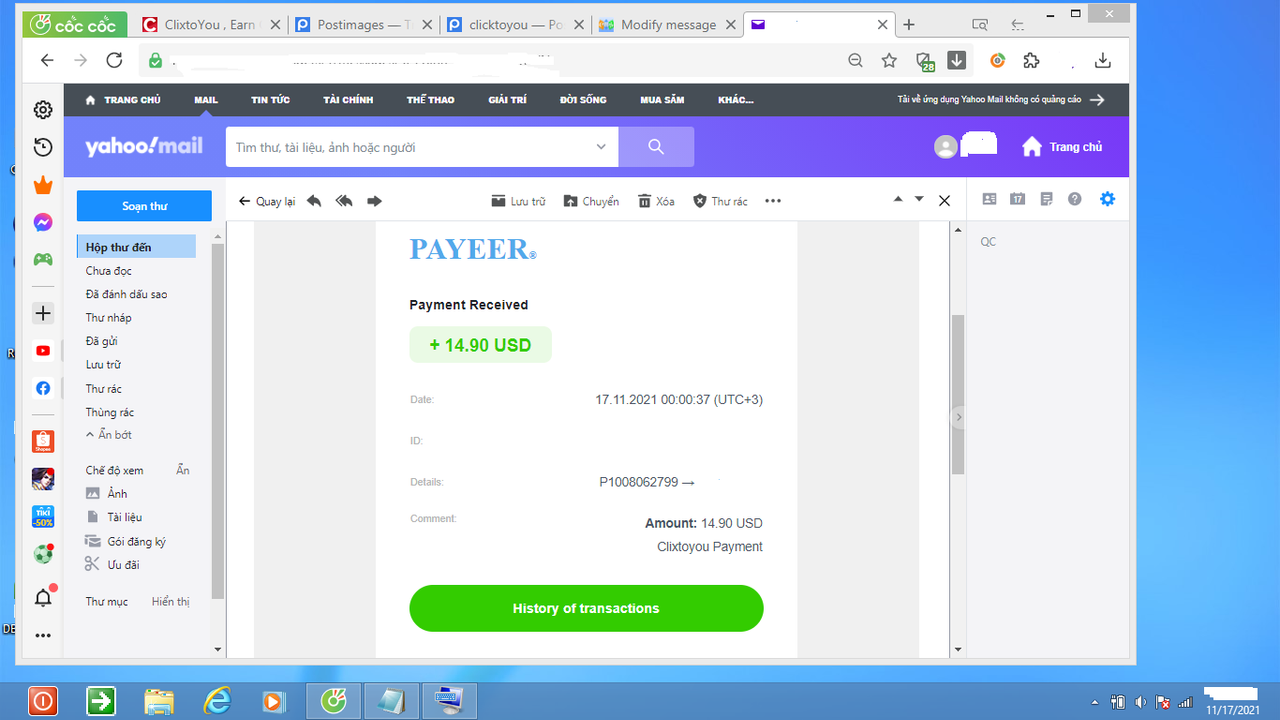Collapse right side panel chevron

click(959, 417)
